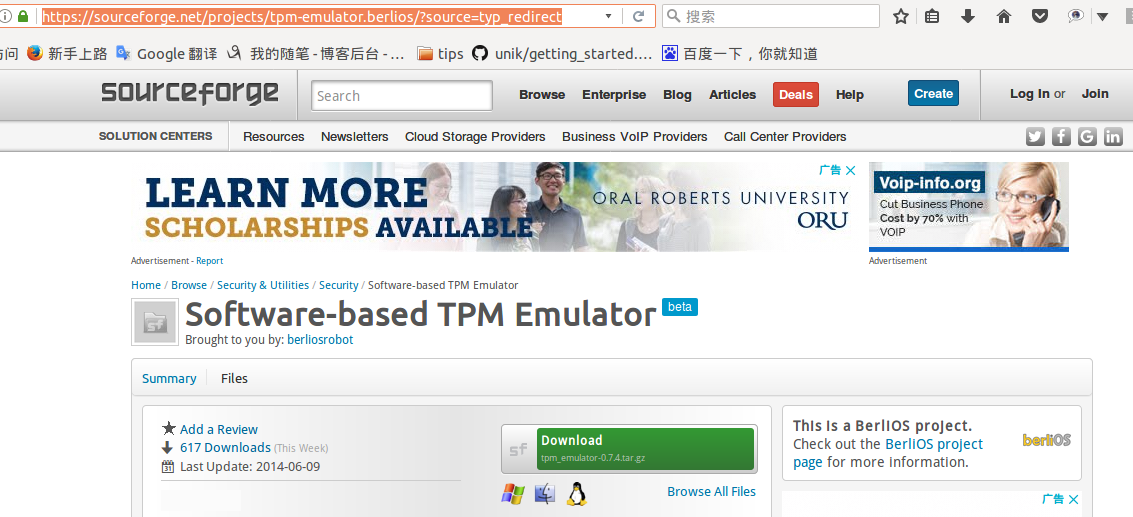This screenshot has height=517, width=1133.
Task: Open toolbar overflow triangle dropdown
Action: (1103, 17)
